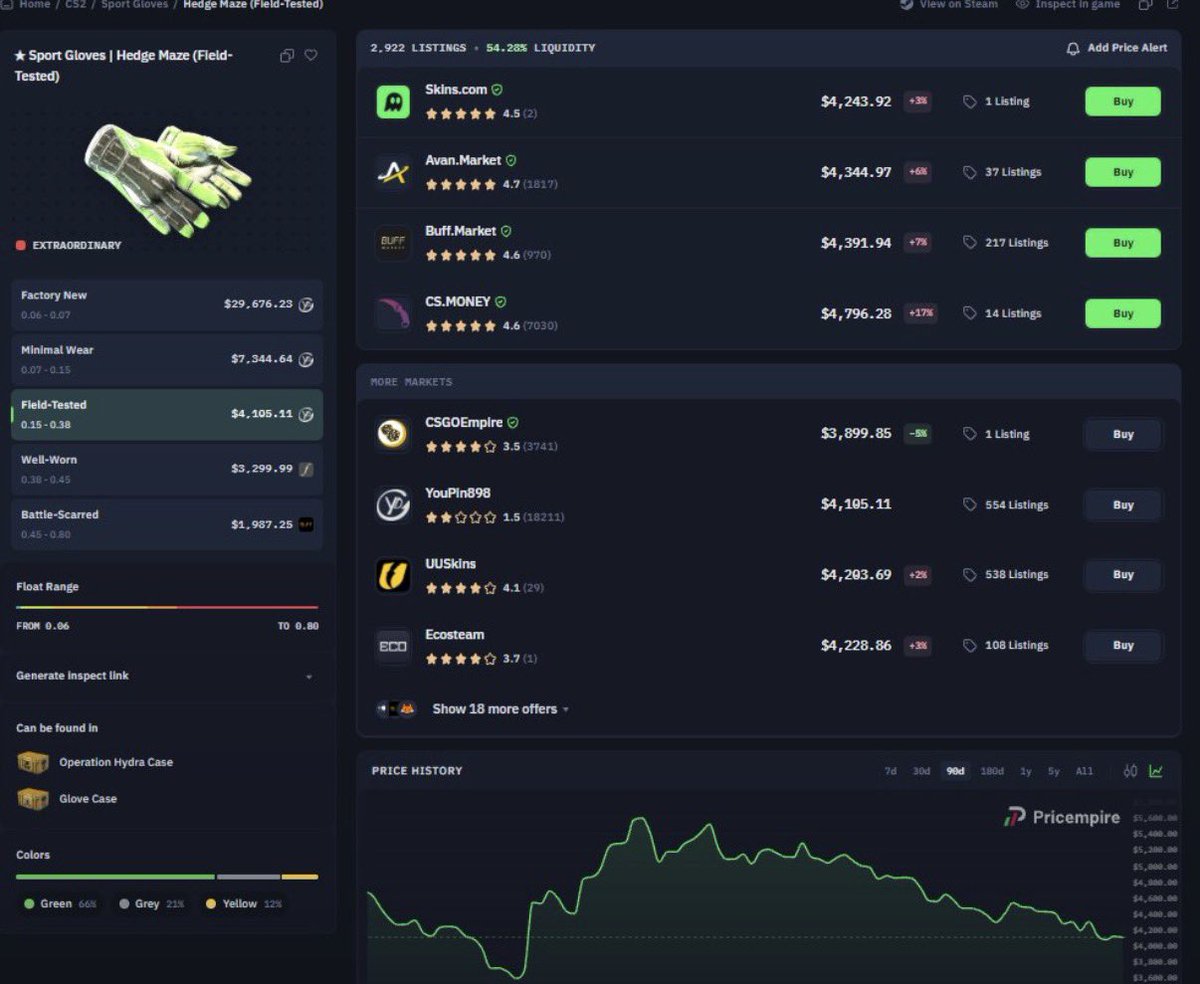Click the green segment of Colors bar
This screenshot has width=1200, height=984.
[115, 877]
